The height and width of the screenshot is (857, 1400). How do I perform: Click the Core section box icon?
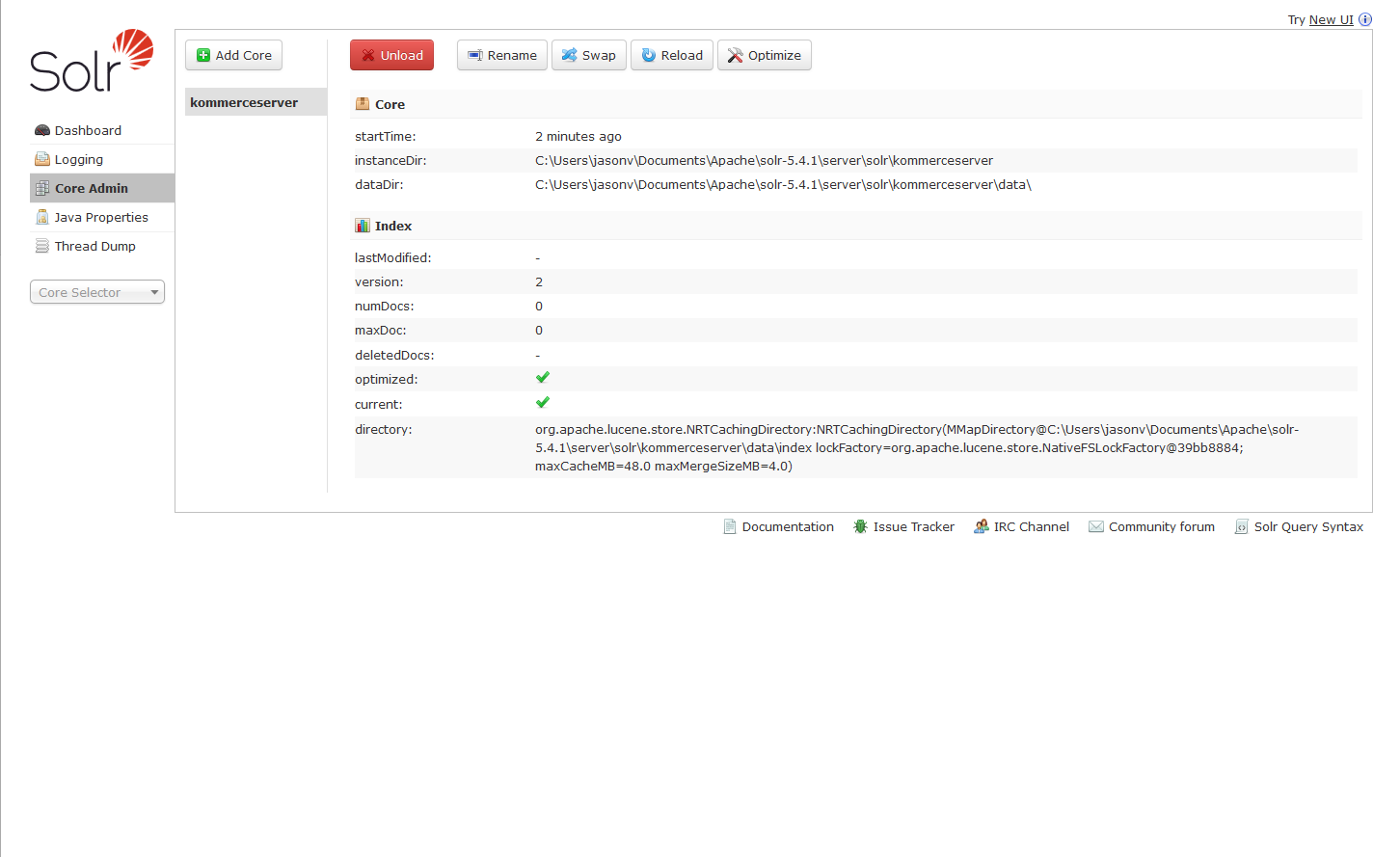click(363, 104)
